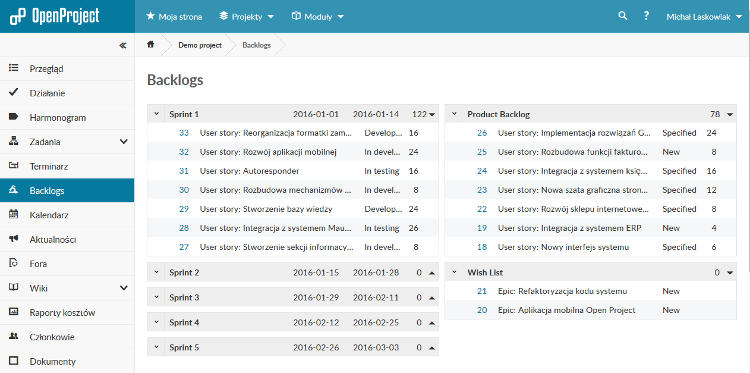Open Sprint 5 menu arrow
This screenshot has width=750, height=373.
[x=432, y=348]
